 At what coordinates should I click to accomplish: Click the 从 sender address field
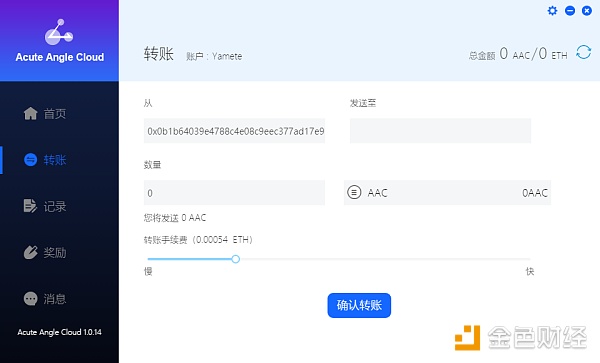pyautogui.click(x=234, y=131)
